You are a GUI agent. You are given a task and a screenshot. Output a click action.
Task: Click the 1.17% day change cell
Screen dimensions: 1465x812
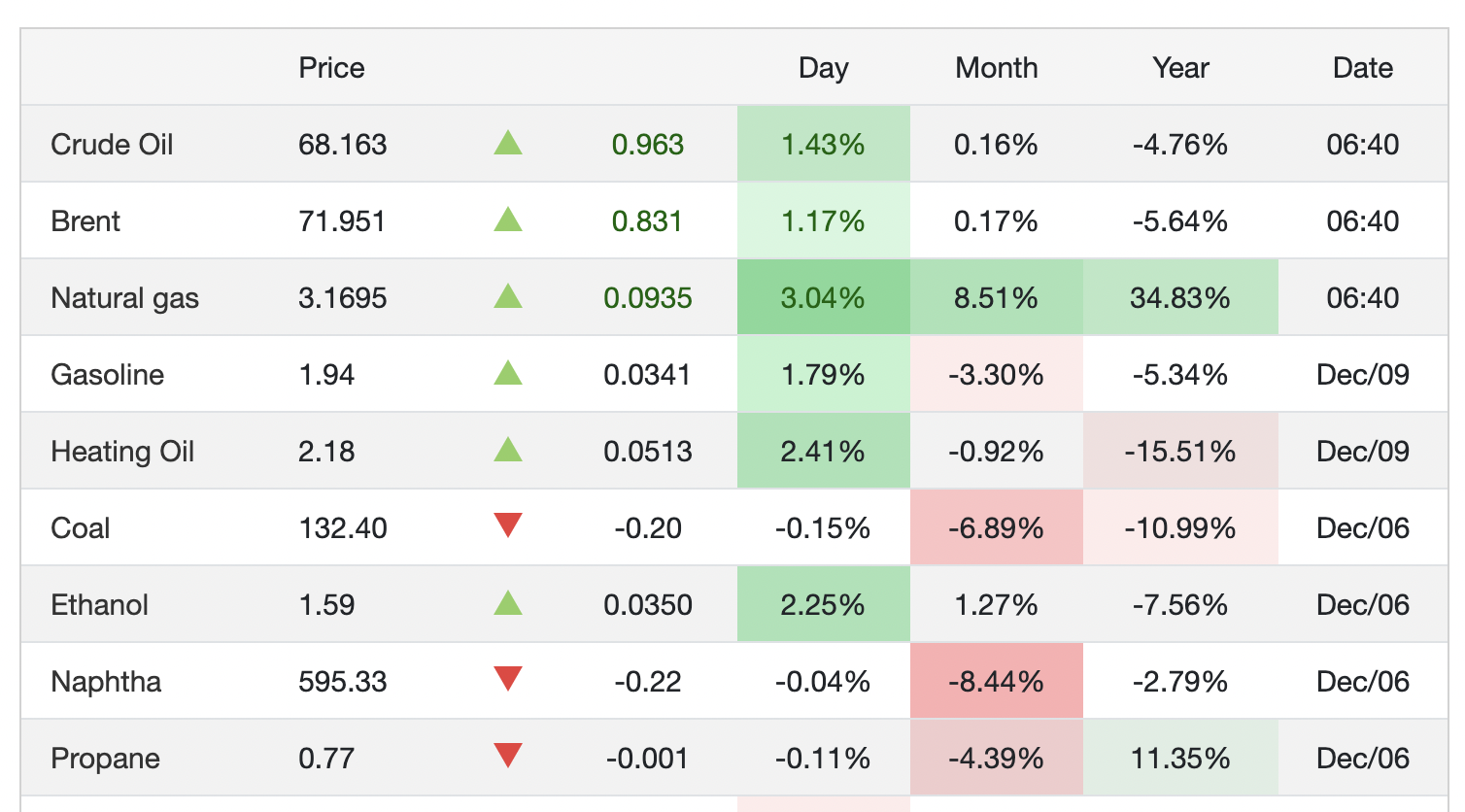click(823, 220)
